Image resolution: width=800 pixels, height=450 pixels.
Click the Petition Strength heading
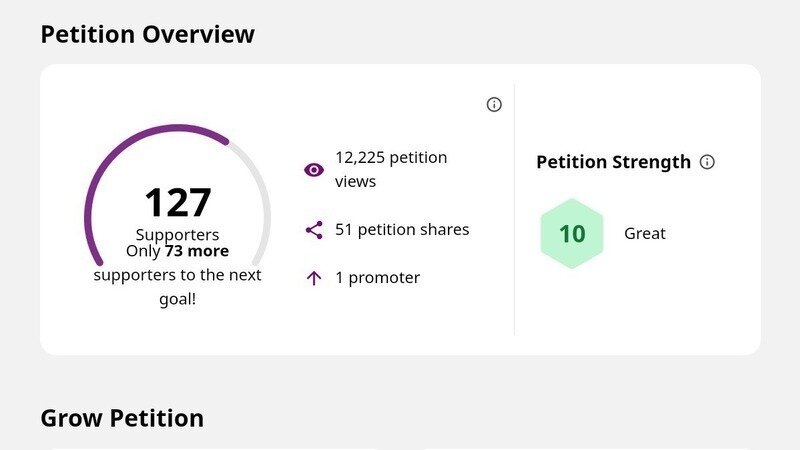pos(613,162)
